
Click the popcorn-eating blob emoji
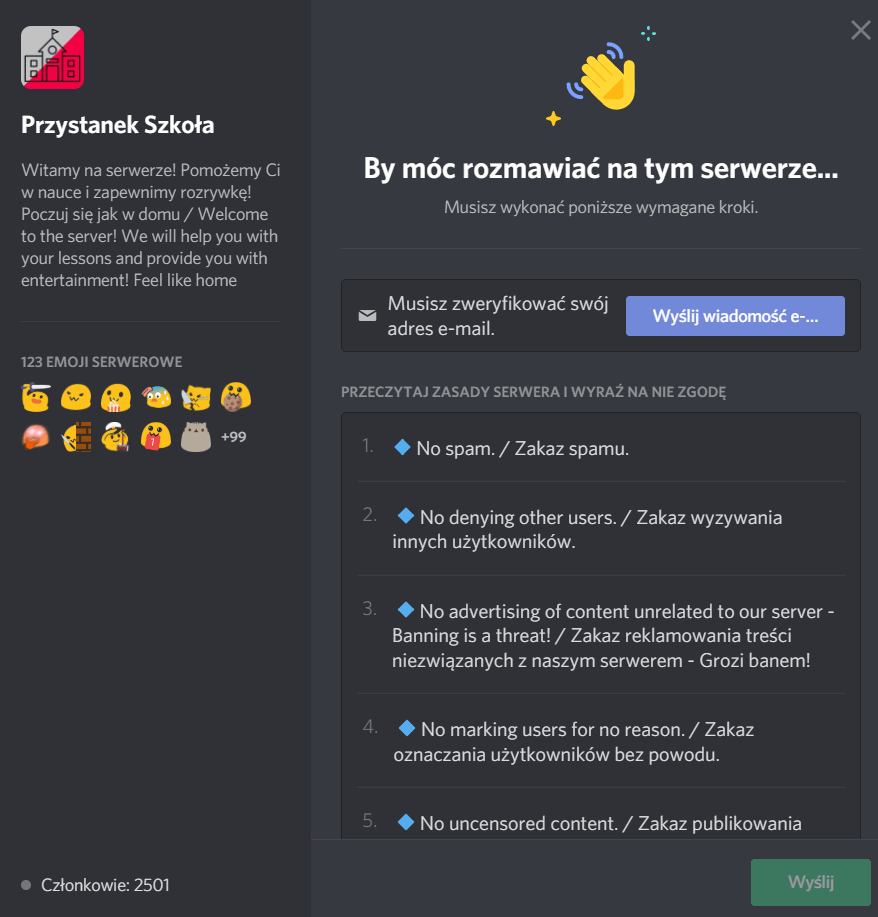click(116, 398)
